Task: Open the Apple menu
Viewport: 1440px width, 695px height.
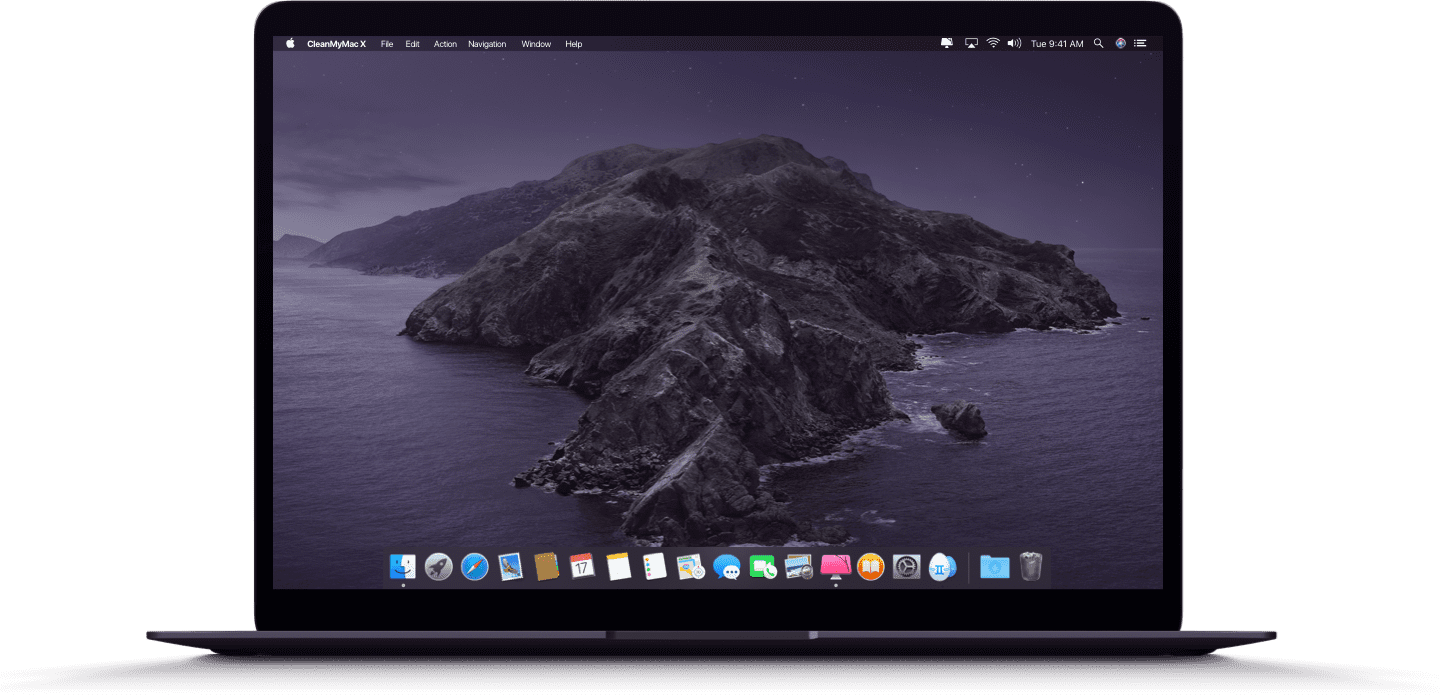Action: tap(291, 43)
